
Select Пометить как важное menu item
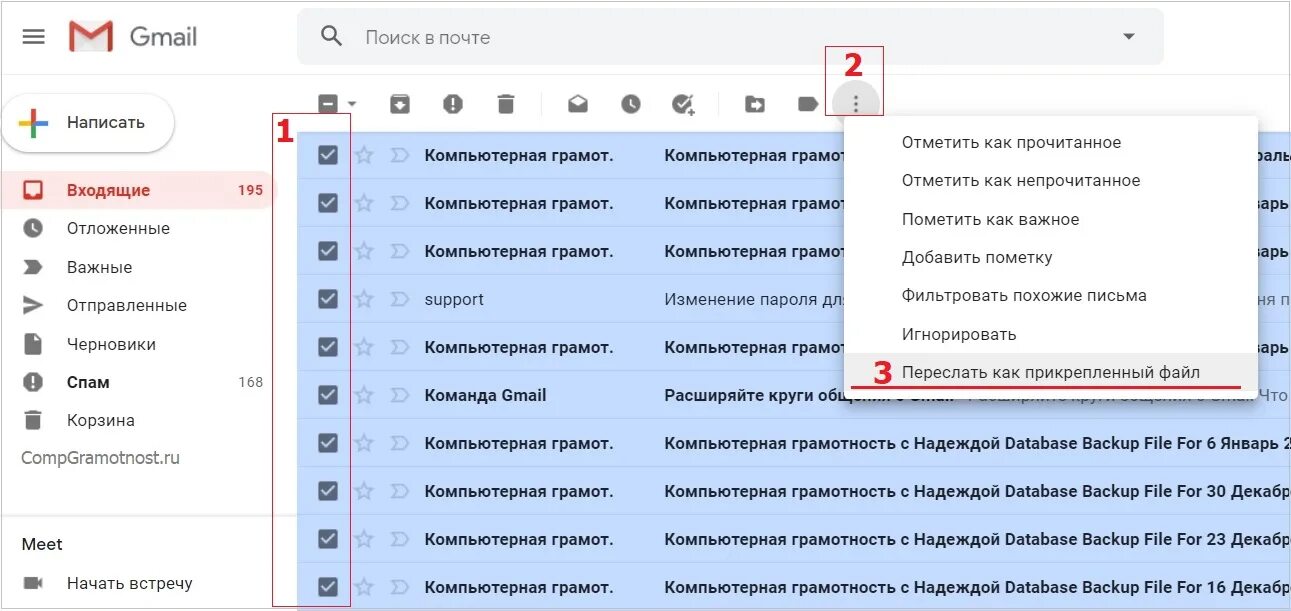[1051, 219]
